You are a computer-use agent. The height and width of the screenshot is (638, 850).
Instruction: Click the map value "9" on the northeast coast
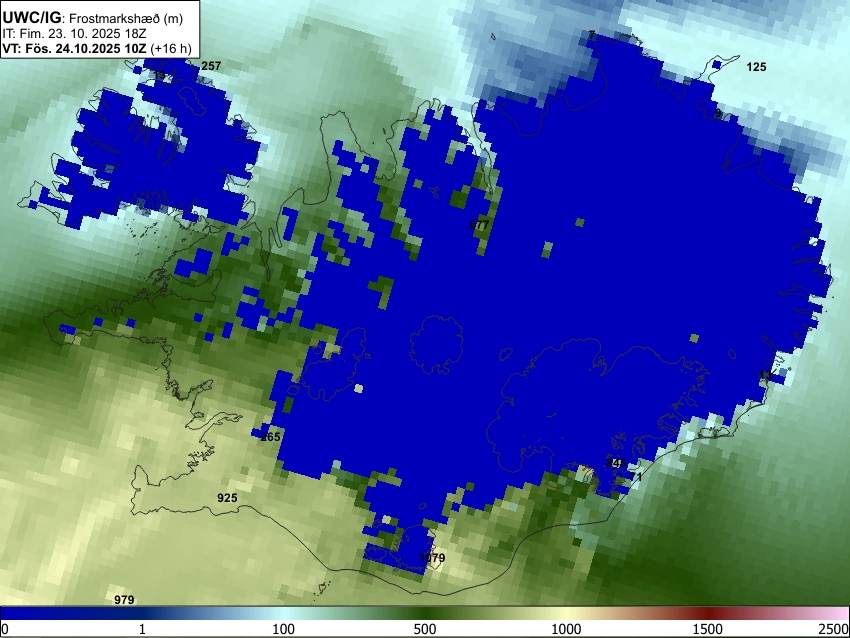point(718,113)
